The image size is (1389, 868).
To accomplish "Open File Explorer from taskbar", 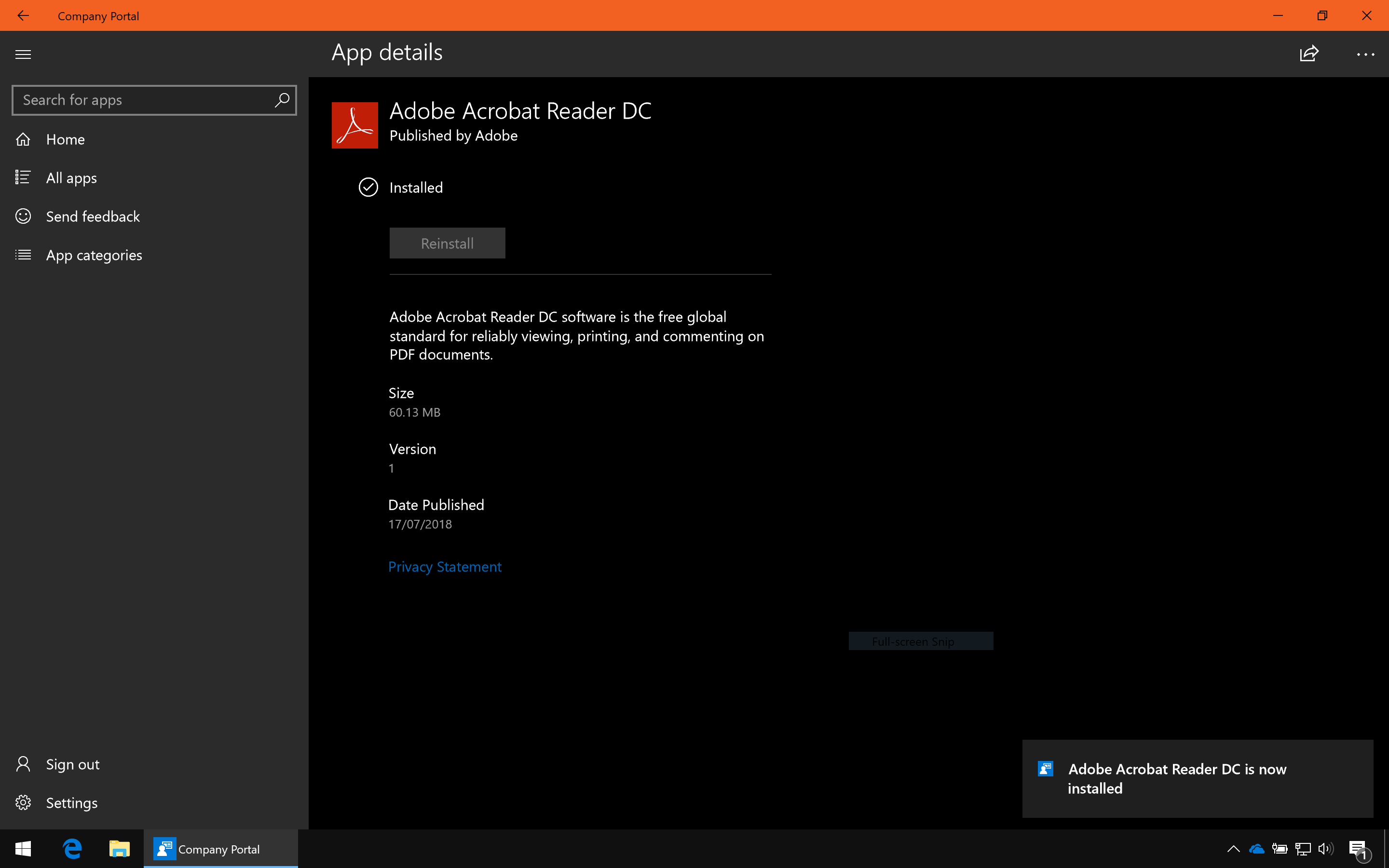I will [120, 849].
